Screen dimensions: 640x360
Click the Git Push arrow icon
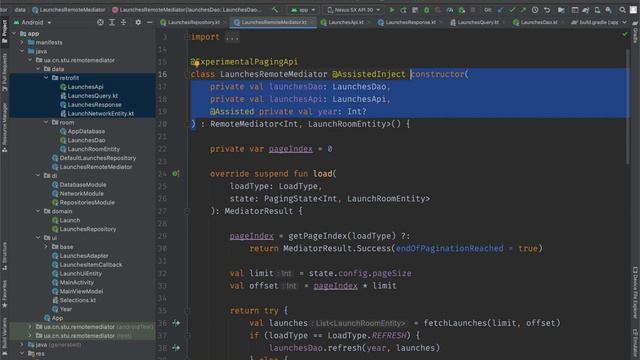(523, 9)
